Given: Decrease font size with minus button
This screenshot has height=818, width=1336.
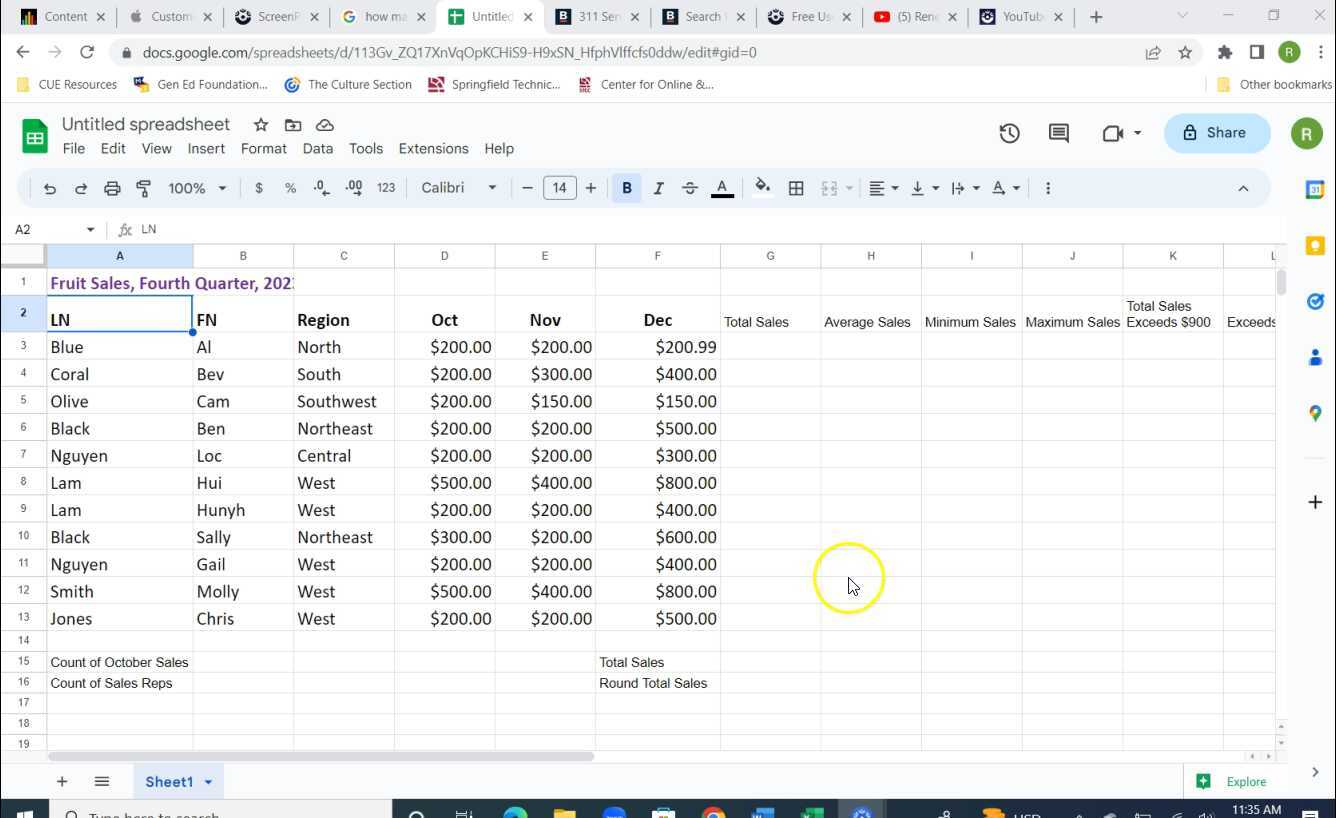Looking at the screenshot, I should (527, 188).
